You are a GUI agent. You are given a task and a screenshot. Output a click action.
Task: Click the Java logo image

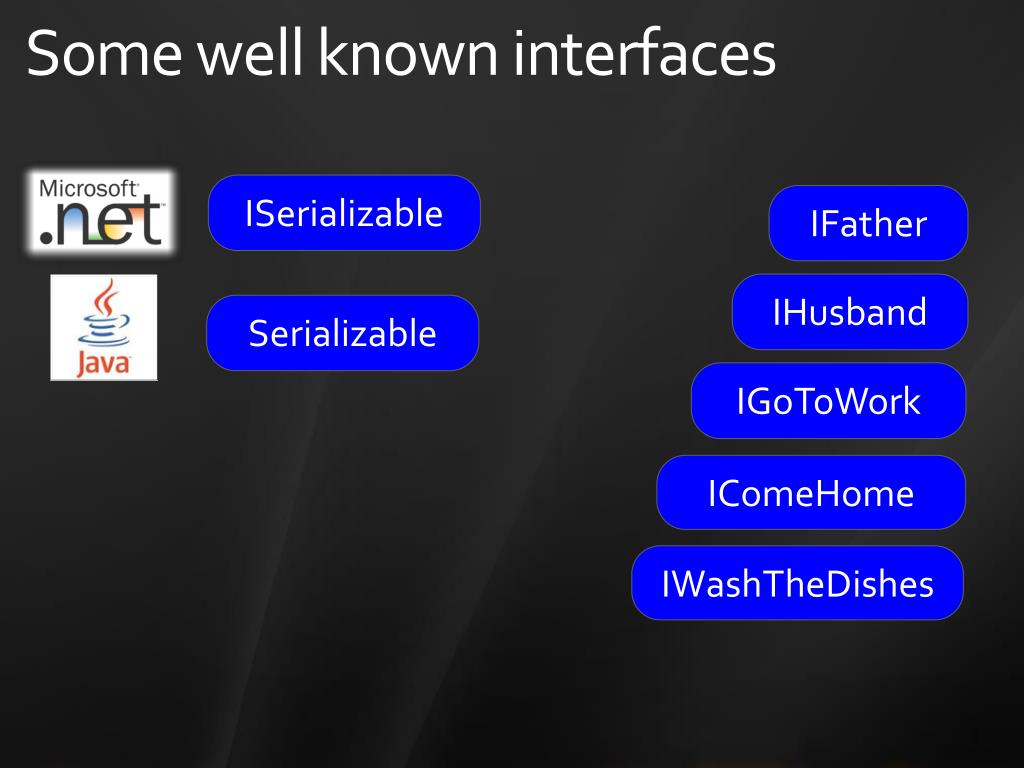coord(104,327)
